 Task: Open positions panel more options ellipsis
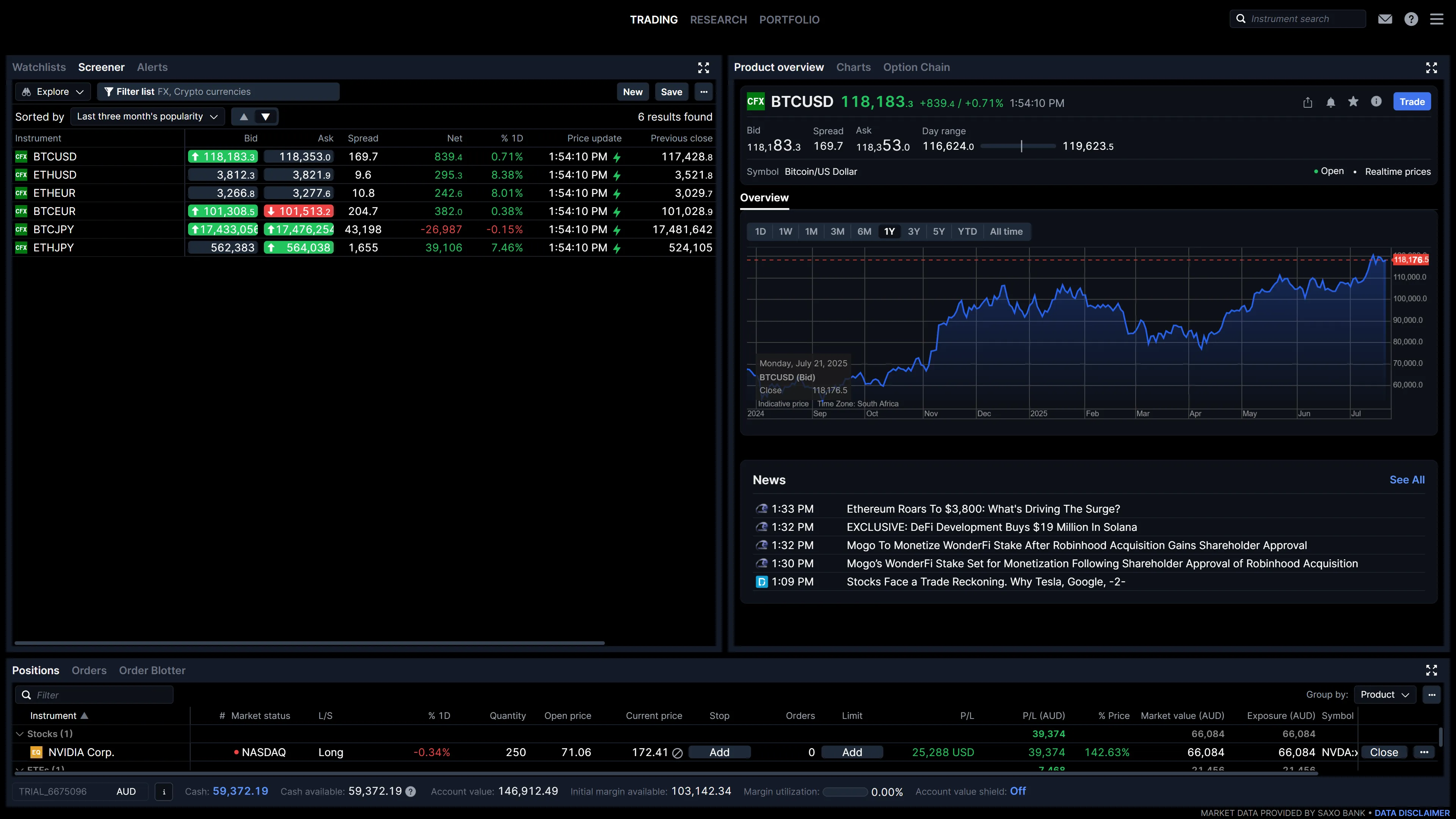pyautogui.click(x=1432, y=695)
